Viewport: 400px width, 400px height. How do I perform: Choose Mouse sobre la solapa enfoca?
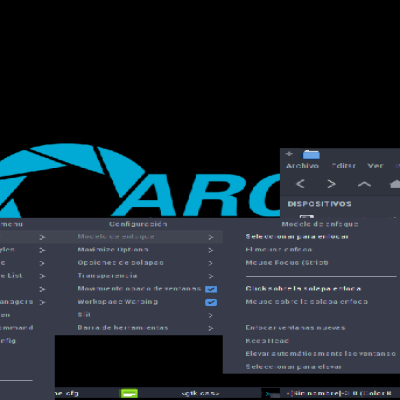(306, 302)
